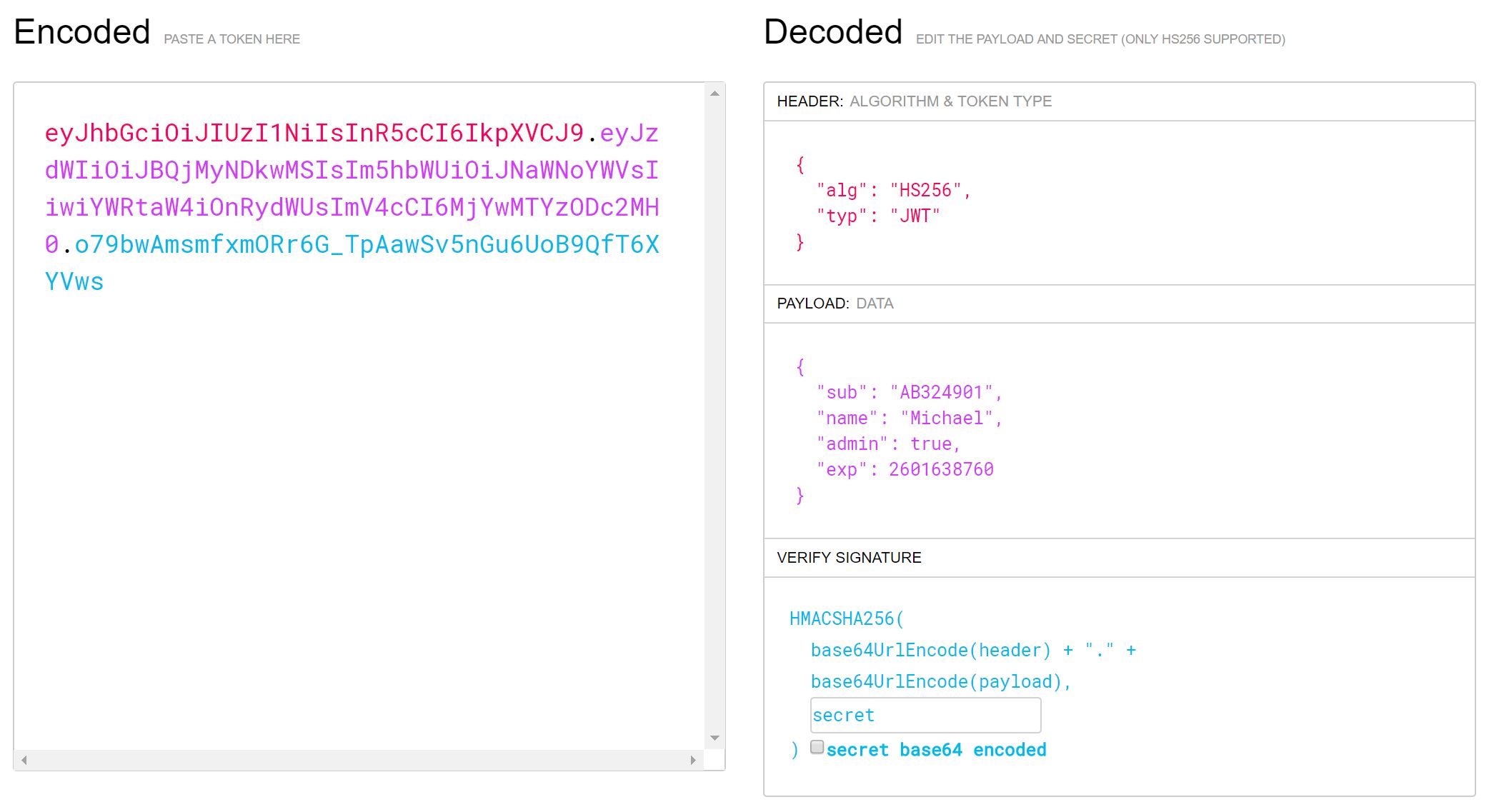1494x812 pixels.
Task: Click the "alg": "HS256" header line
Action: pyautogui.click(x=893, y=190)
